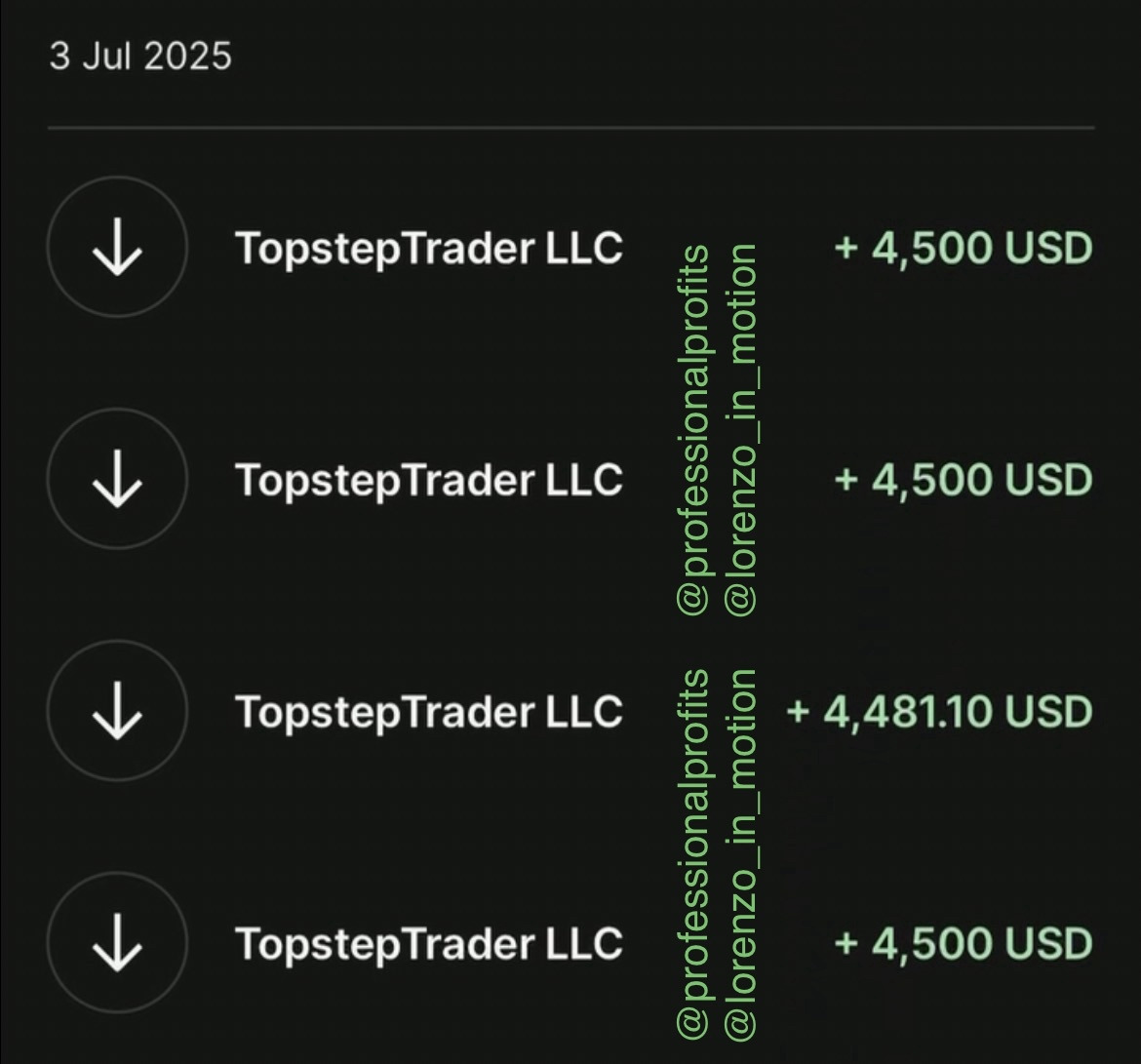
Task: Click the topmost + 4,500 USD amount
Action: pos(963,249)
